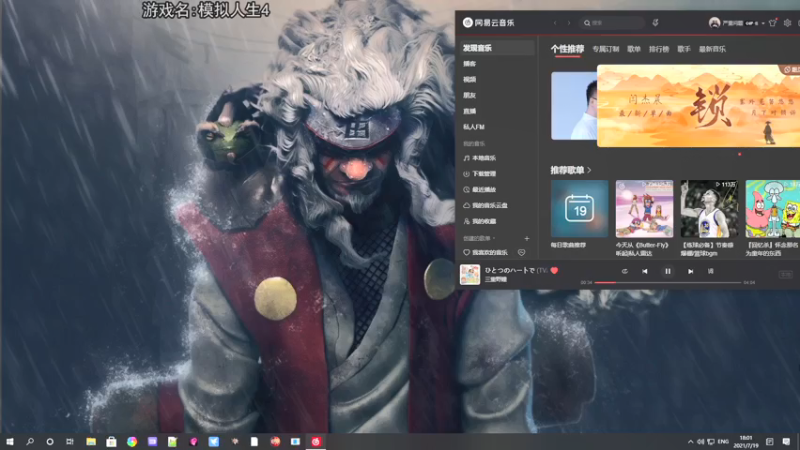Click the NetEase Music taskbar icon
The width and height of the screenshot is (800, 450).
(316, 442)
